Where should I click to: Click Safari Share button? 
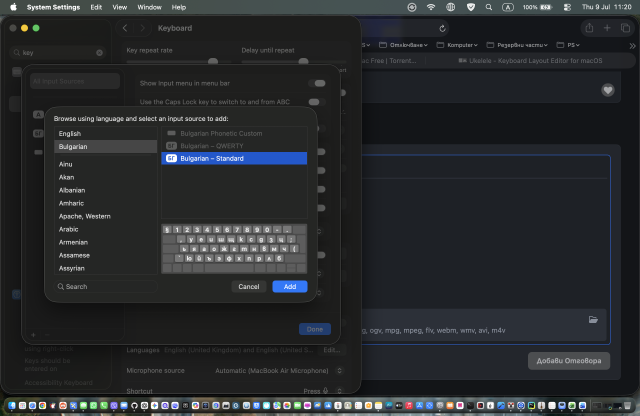click(x=589, y=28)
